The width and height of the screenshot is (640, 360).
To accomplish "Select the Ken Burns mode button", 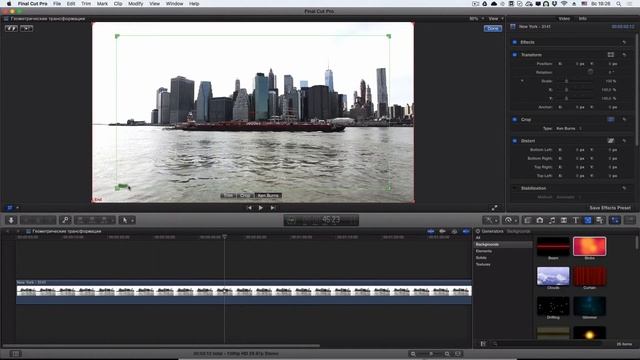I will click(x=268, y=196).
